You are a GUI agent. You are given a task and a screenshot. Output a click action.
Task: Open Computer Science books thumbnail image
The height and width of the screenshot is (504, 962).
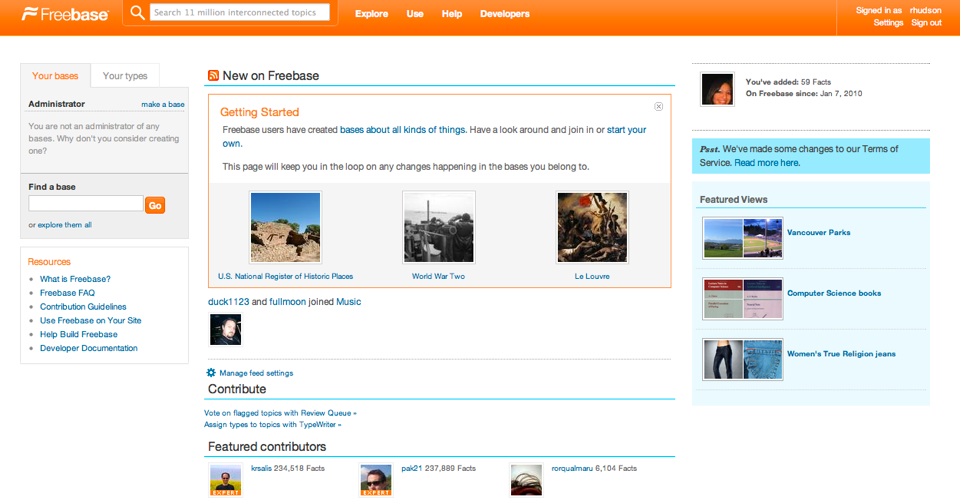coord(742,299)
